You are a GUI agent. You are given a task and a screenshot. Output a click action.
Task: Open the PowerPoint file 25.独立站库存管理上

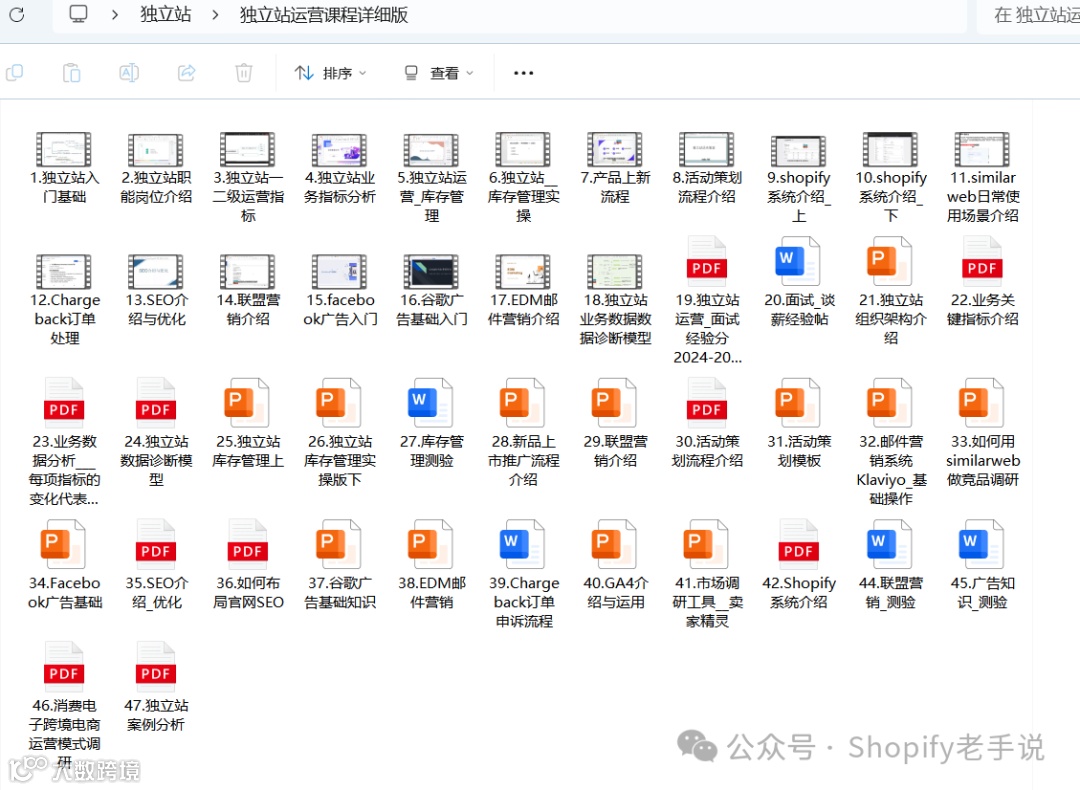[247, 404]
